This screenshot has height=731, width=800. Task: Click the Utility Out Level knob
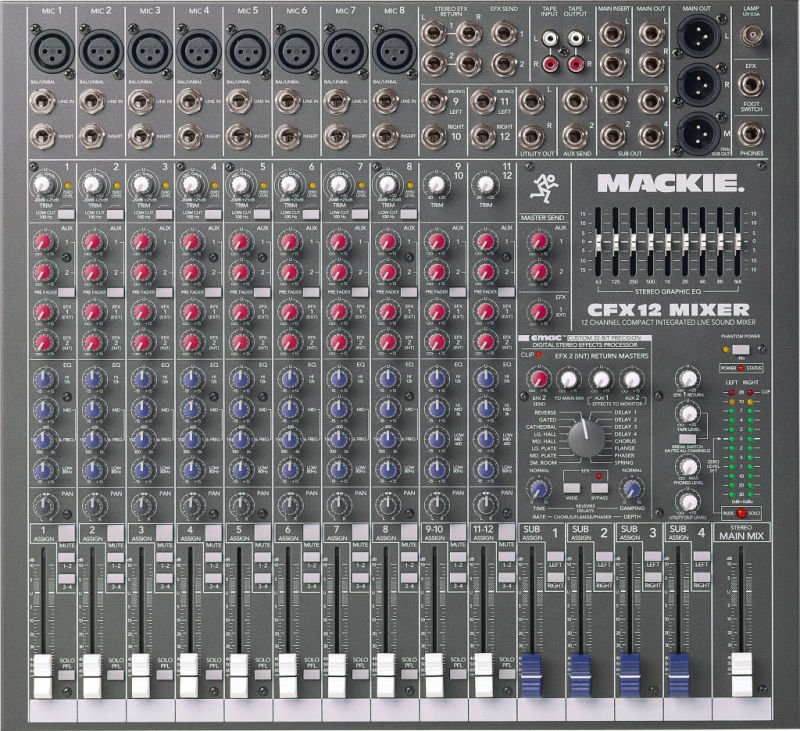tap(688, 501)
